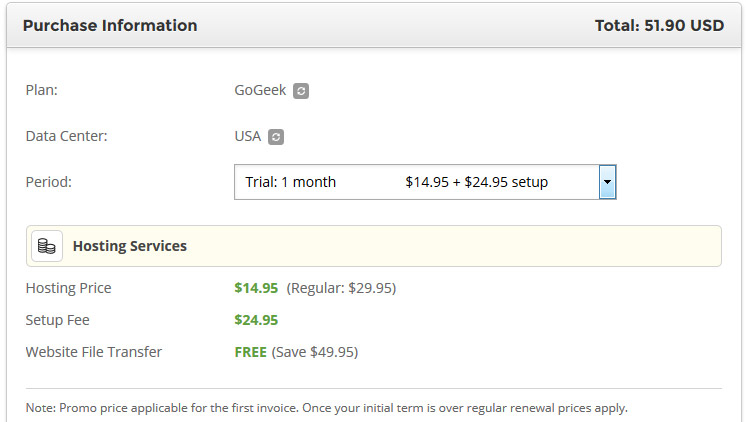Screen dimensions: 746x422
Task: Click the Period: label
Action: click(x=49, y=182)
